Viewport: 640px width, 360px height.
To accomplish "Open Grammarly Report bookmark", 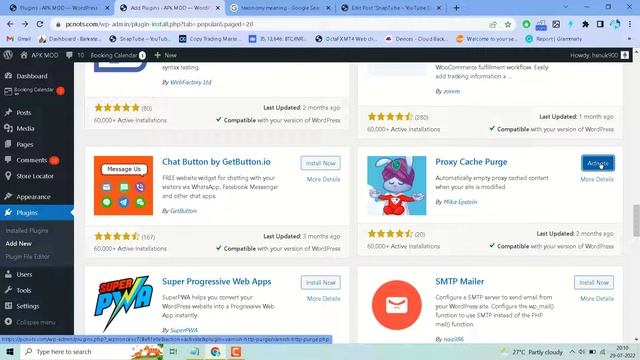I will pos(554,39).
